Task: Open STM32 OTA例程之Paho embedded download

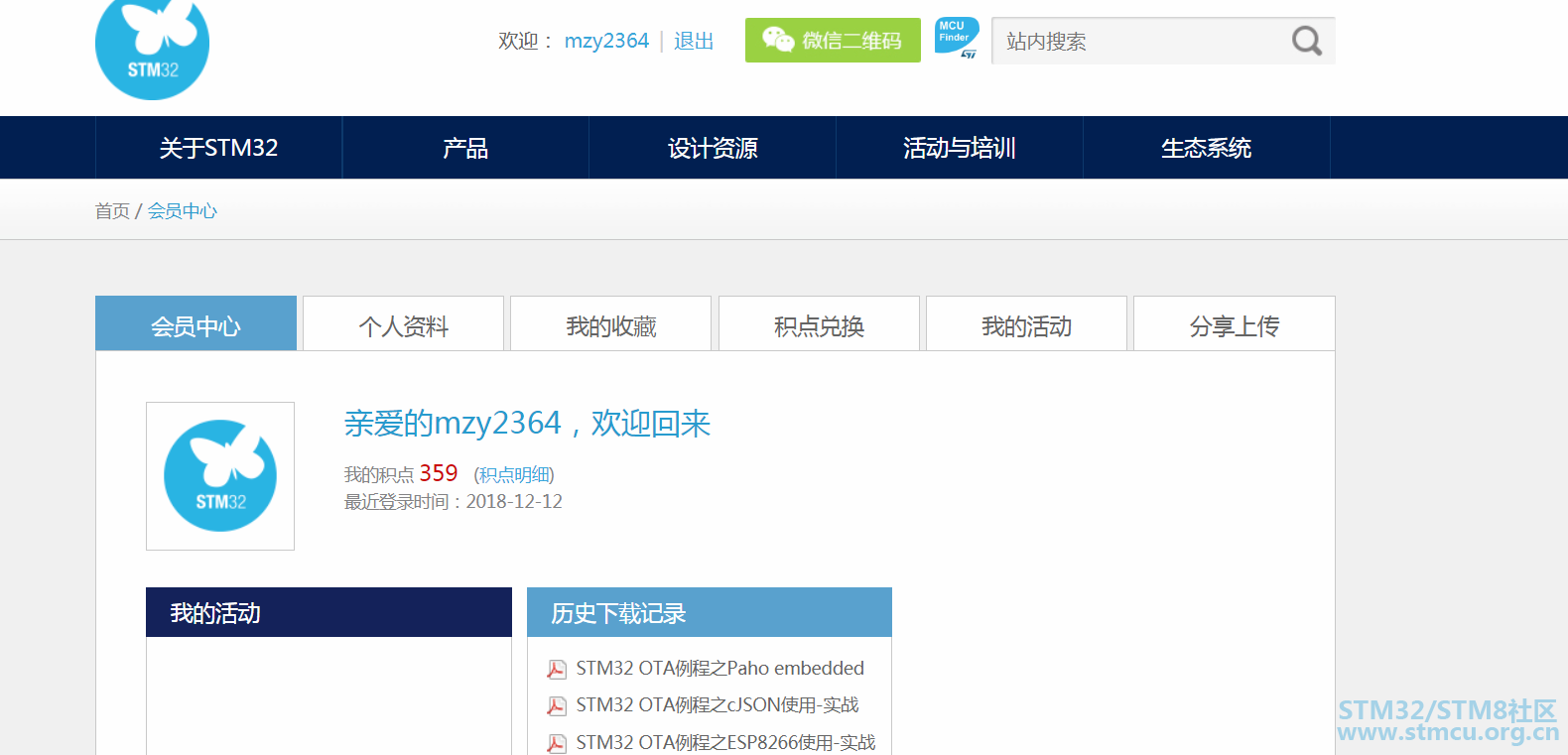Action: 720,669
